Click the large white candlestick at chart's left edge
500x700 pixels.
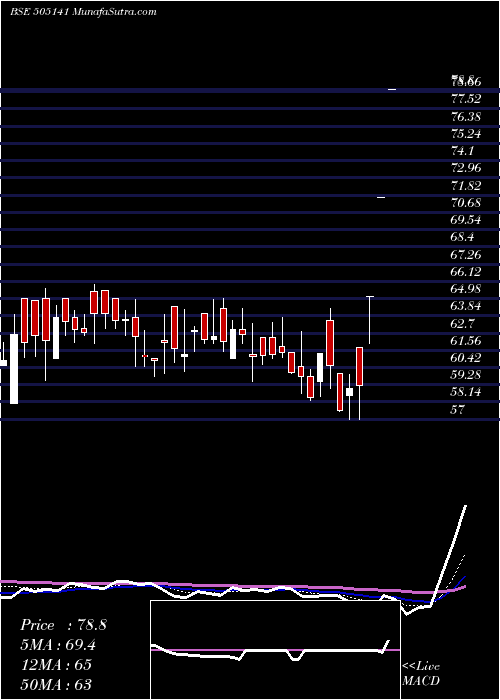click(x=14, y=369)
